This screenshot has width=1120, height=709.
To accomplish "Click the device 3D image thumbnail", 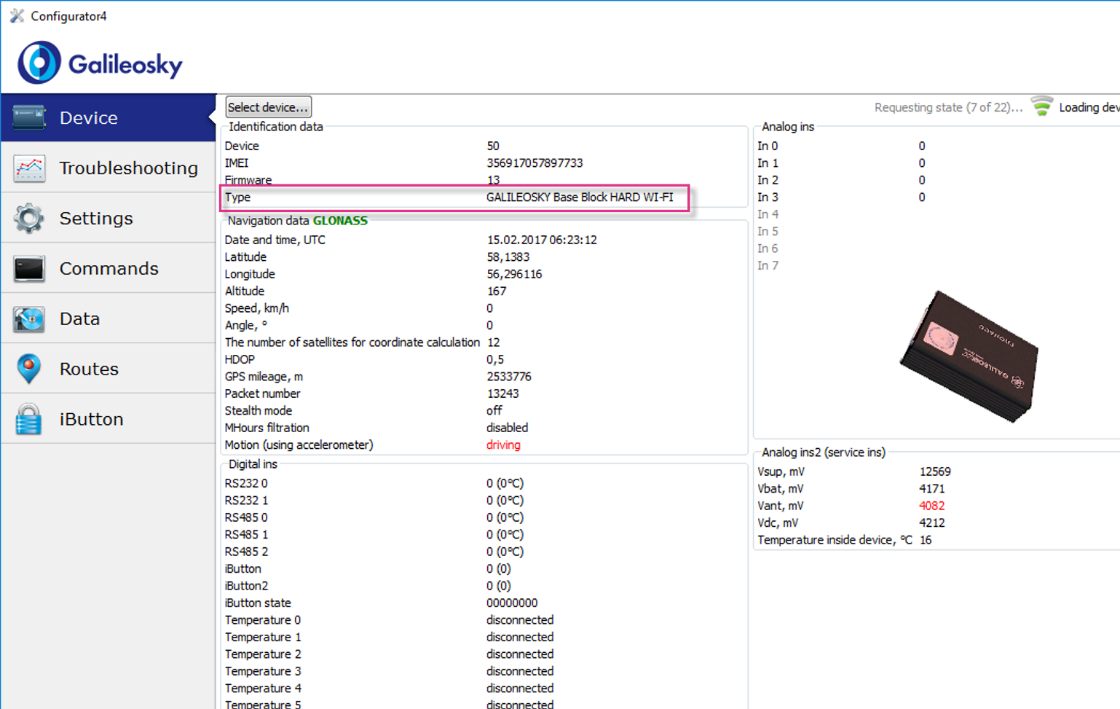I will pyautogui.click(x=969, y=356).
